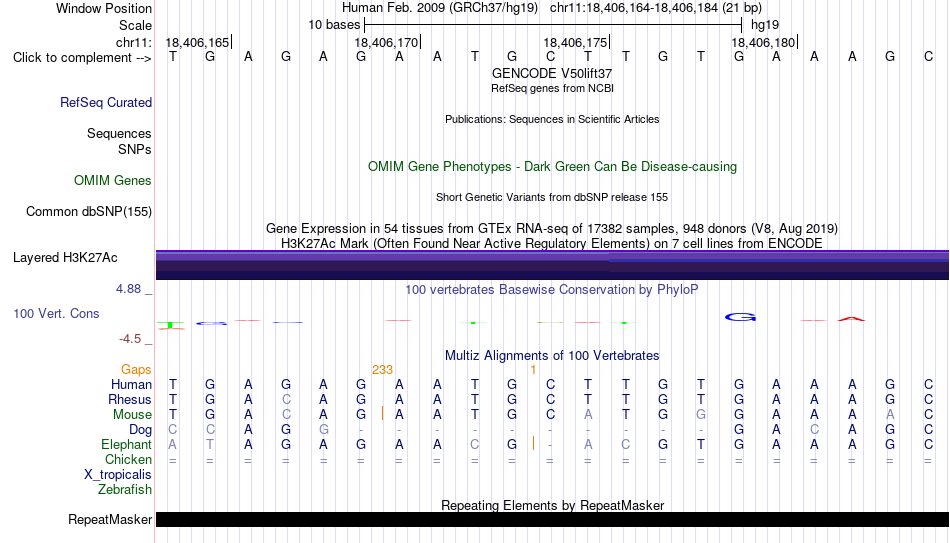
Task: Click the X_tropicalis species row label
Action: (118, 475)
